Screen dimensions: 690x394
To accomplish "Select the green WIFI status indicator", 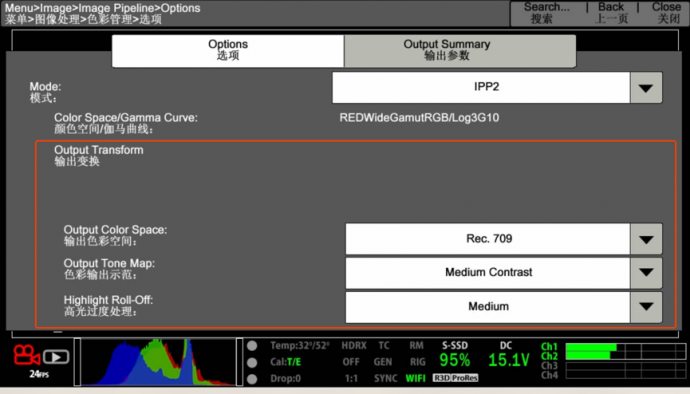I will coord(415,378).
